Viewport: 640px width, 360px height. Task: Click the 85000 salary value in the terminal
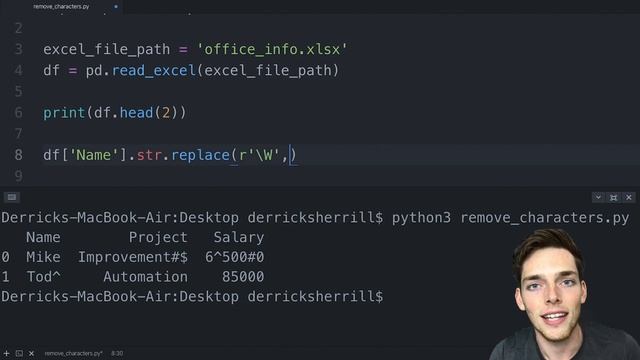click(243, 277)
